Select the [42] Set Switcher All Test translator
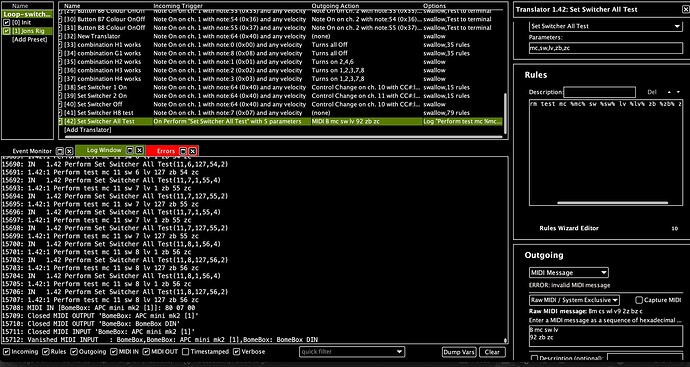The height and width of the screenshot is (367, 690). point(281,121)
